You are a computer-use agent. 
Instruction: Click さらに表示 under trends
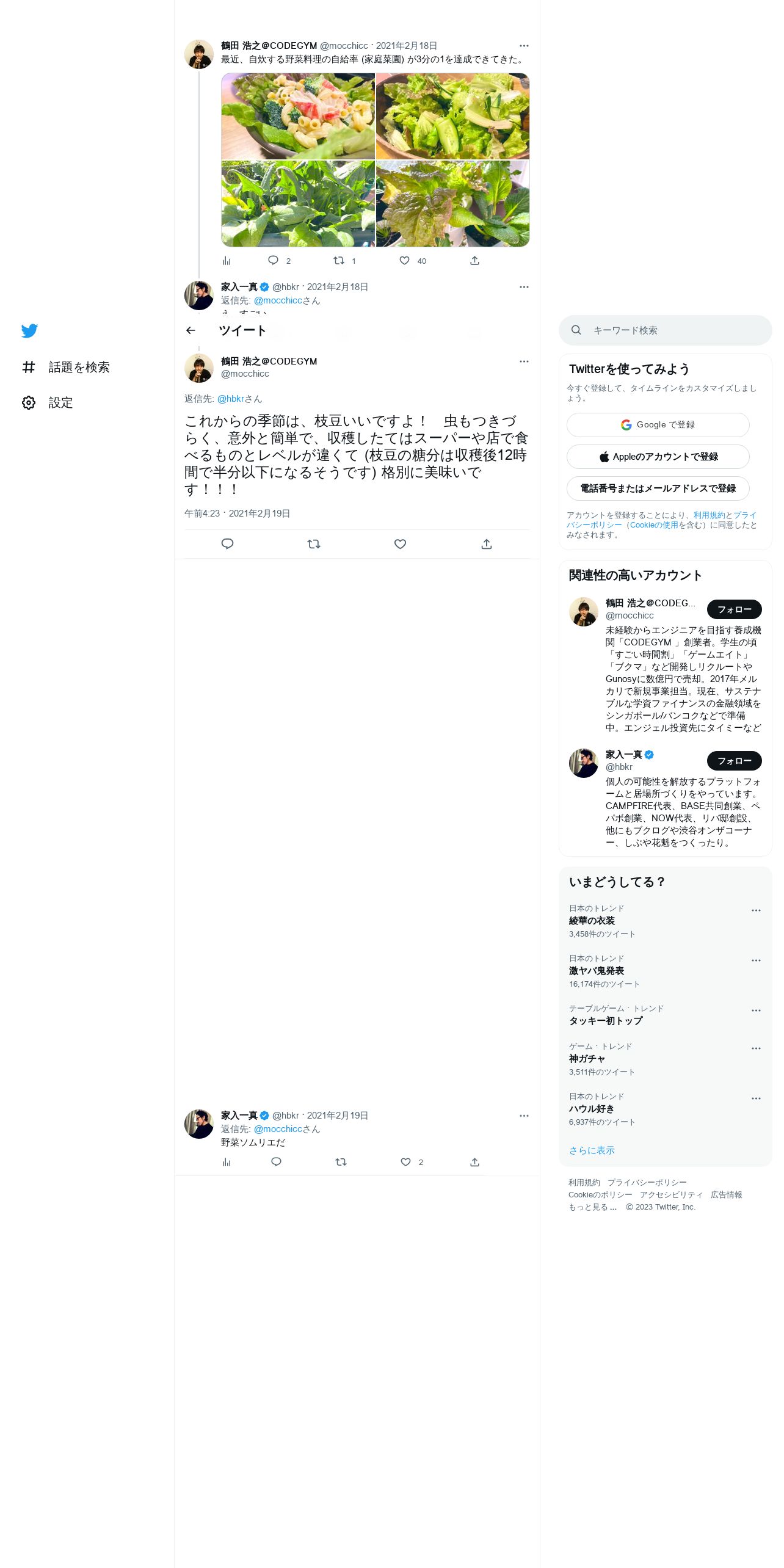592,1150
